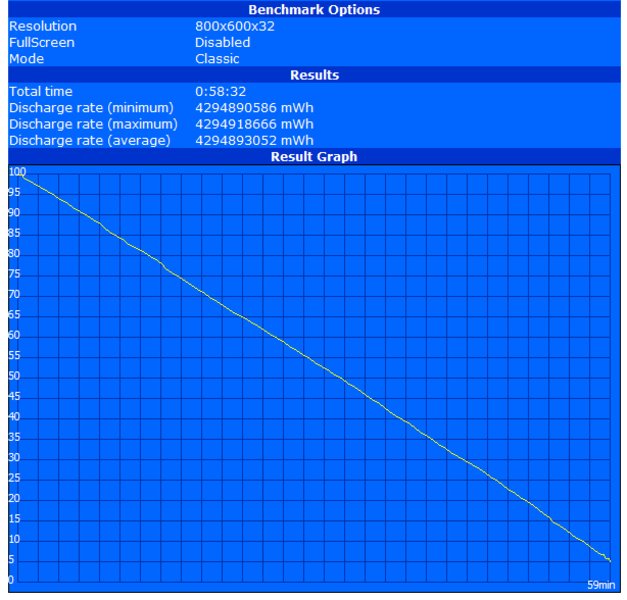Select the Benchmark Options header
Image resolution: width=627 pixels, height=600 pixels.
(314, 10)
